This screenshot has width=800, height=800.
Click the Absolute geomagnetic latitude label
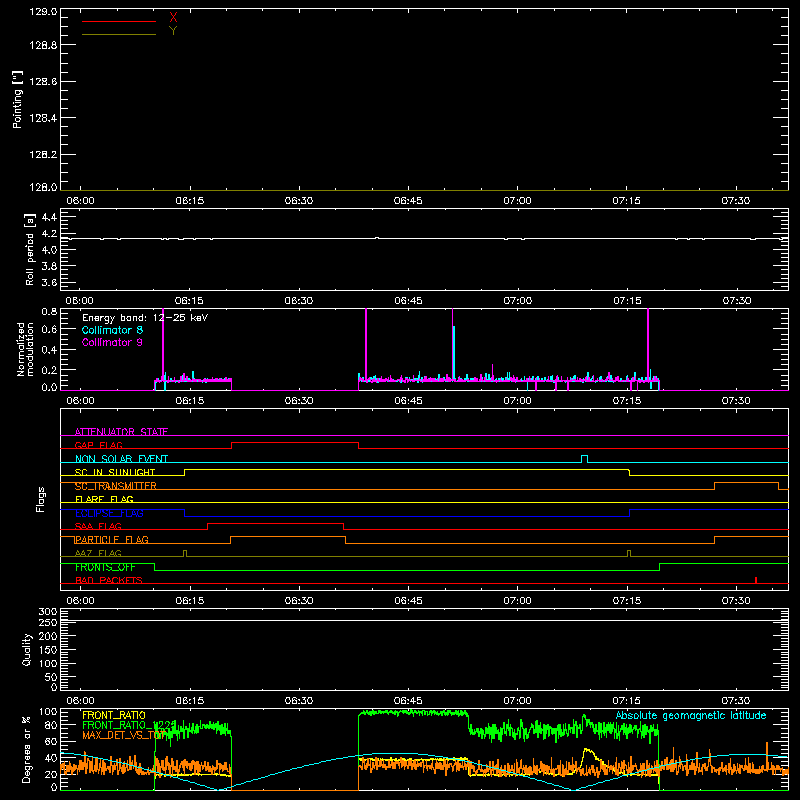pyautogui.click(x=691, y=715)
